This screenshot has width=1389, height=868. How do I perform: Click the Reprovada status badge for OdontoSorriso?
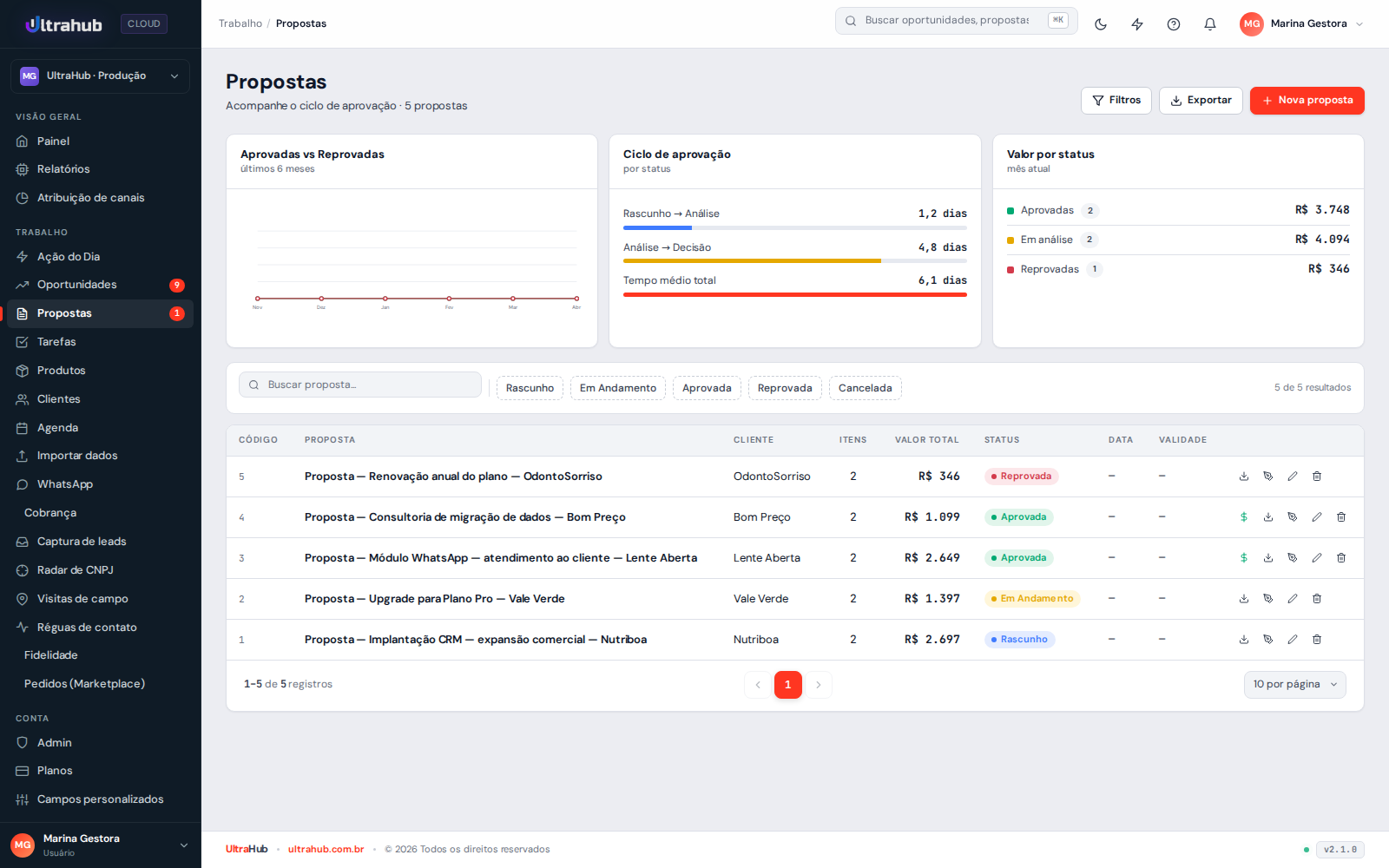tap(1022, 477)
